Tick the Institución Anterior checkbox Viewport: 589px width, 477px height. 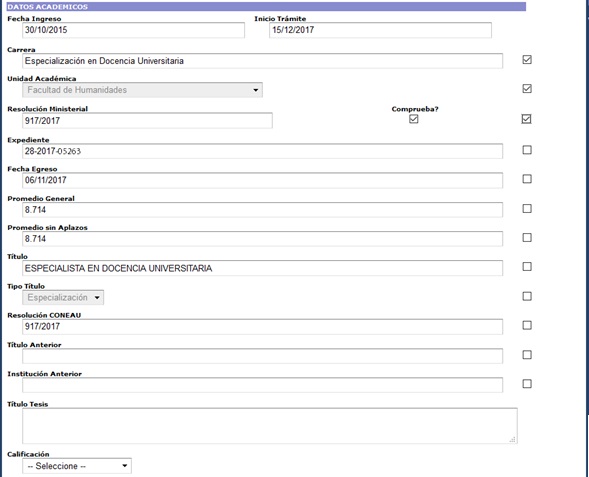[x=527, y=383]
